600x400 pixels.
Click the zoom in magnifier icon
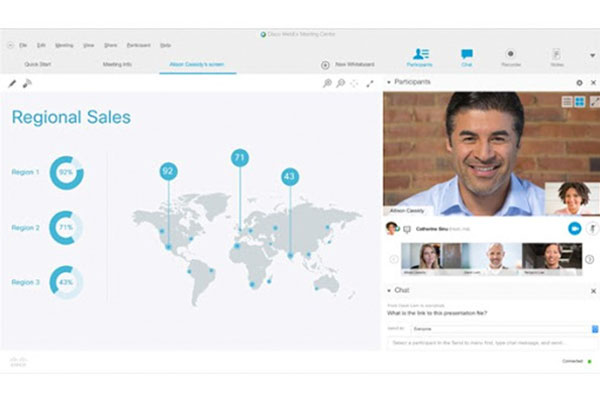pos(327,83)
